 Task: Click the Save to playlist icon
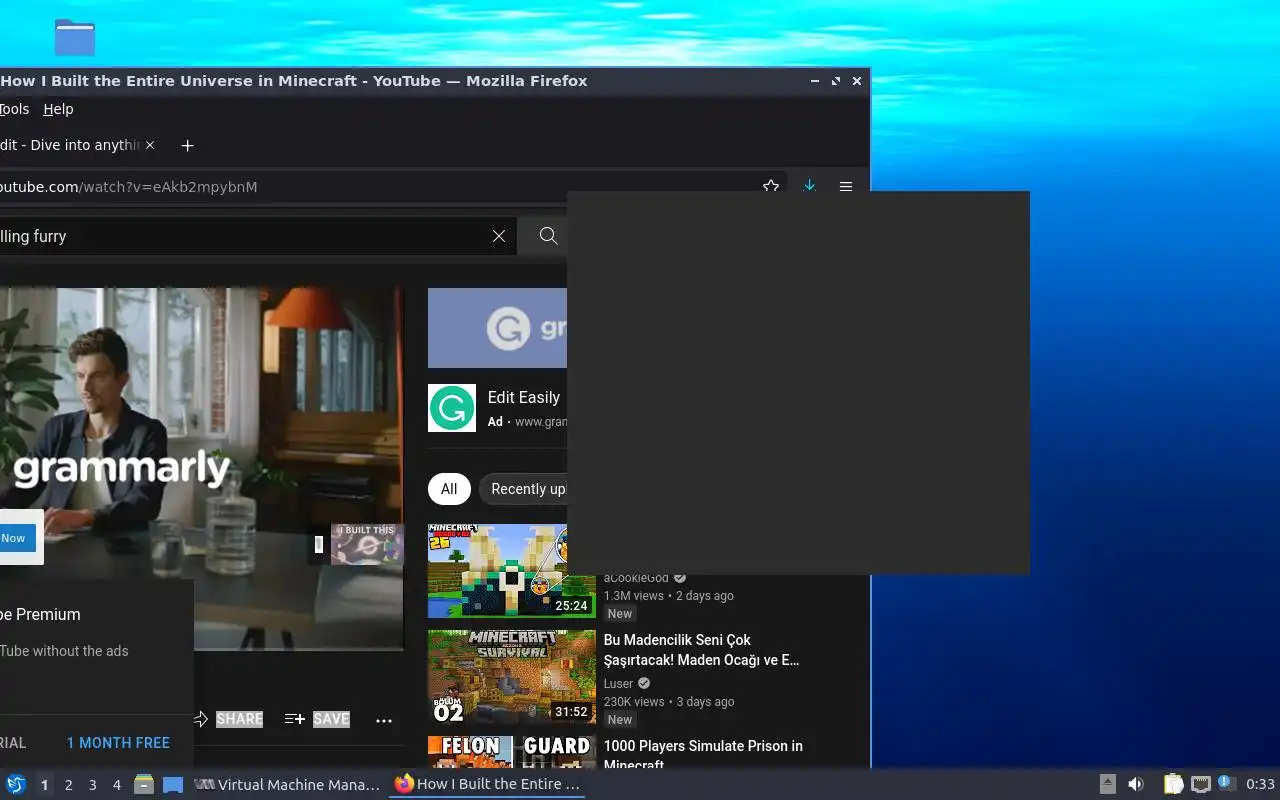[294, 719]
